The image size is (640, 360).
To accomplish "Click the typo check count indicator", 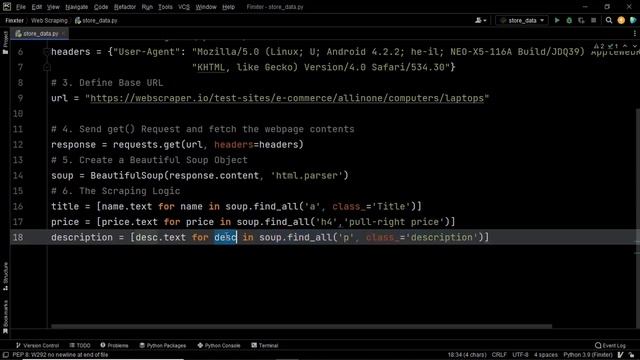I will 613,46.
